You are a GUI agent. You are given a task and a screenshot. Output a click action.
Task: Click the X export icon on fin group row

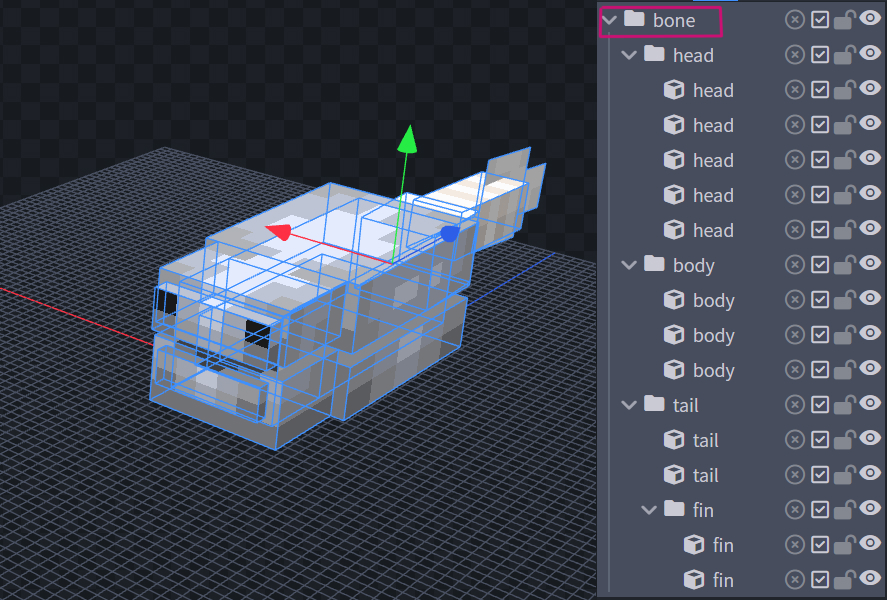pos(795,510)
